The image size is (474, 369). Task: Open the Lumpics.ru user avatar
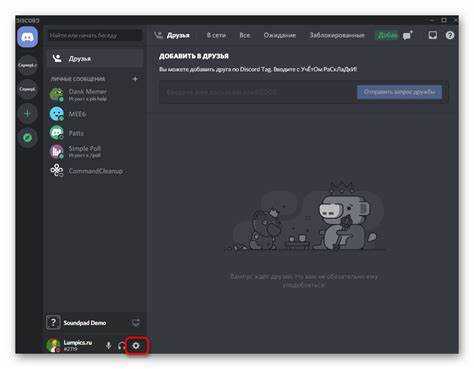point(53,345)
